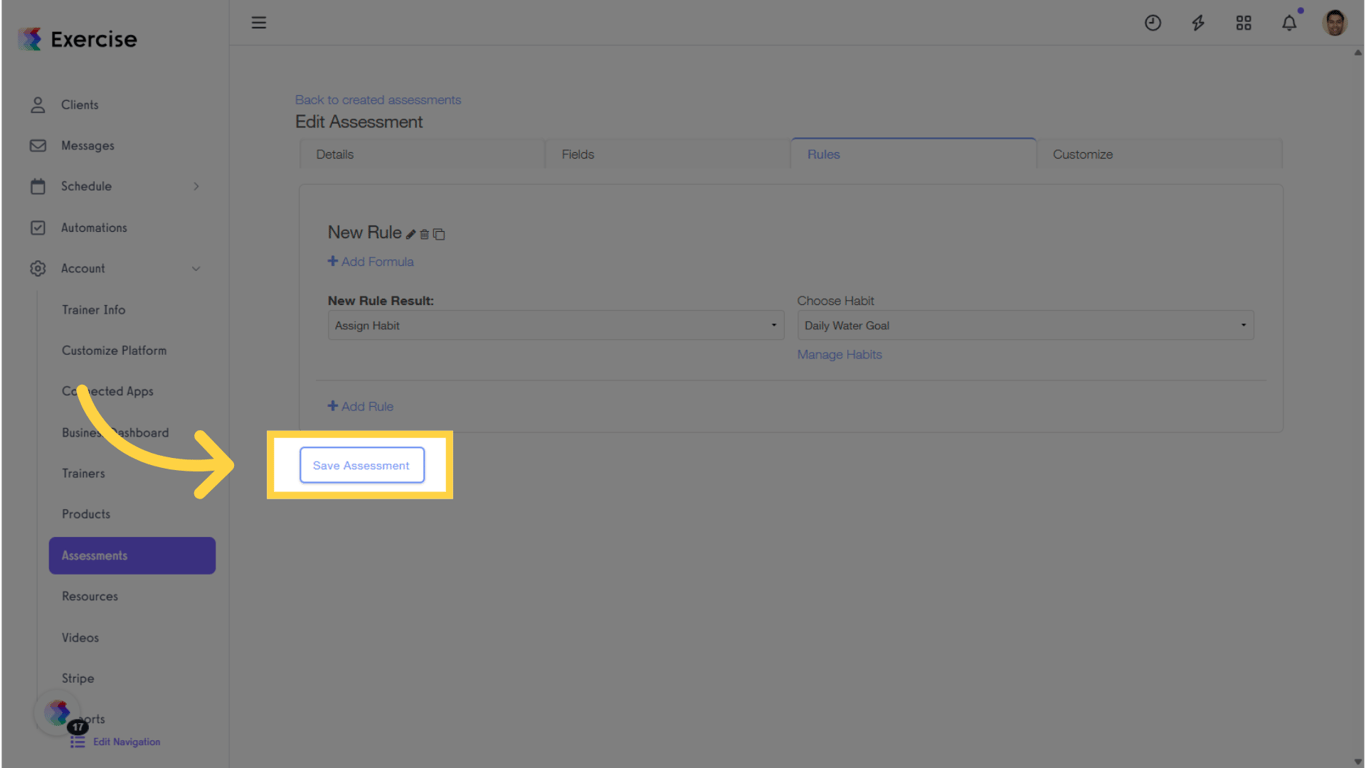Screen dimensions: 1366x768
Task: Click the Edit Navigation option
Action: pos(125,741)
